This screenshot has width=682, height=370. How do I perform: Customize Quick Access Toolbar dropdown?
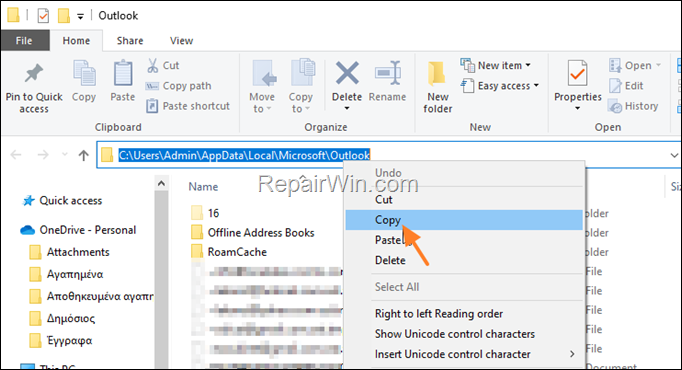coord(80,17)
